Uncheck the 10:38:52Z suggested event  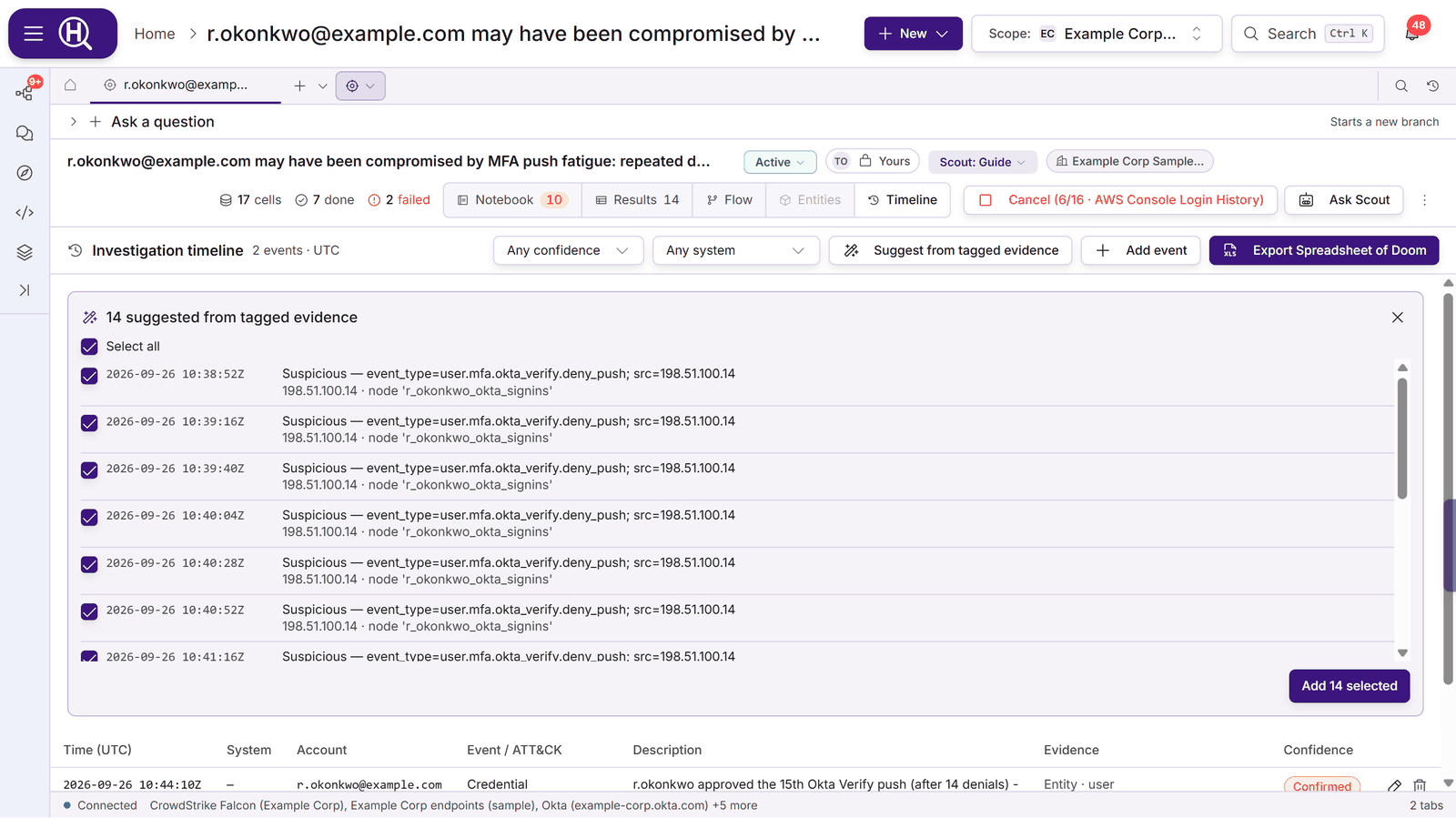pyautogui.click(x=89, y=376)
